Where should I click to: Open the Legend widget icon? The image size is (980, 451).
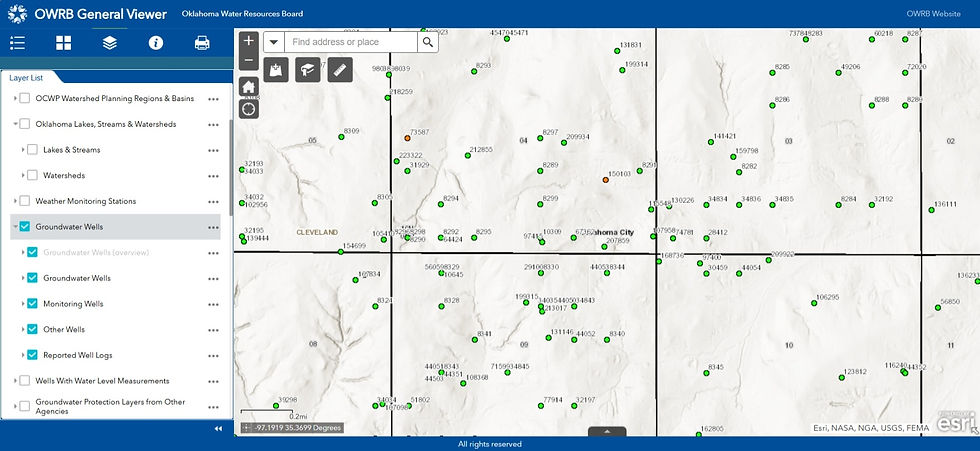18,42
